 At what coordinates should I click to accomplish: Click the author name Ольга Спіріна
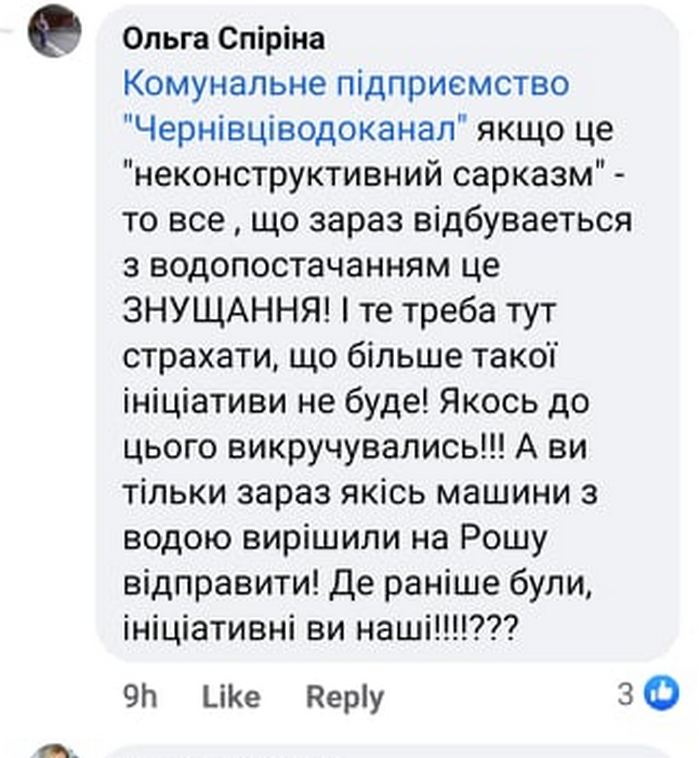[223, 39]
